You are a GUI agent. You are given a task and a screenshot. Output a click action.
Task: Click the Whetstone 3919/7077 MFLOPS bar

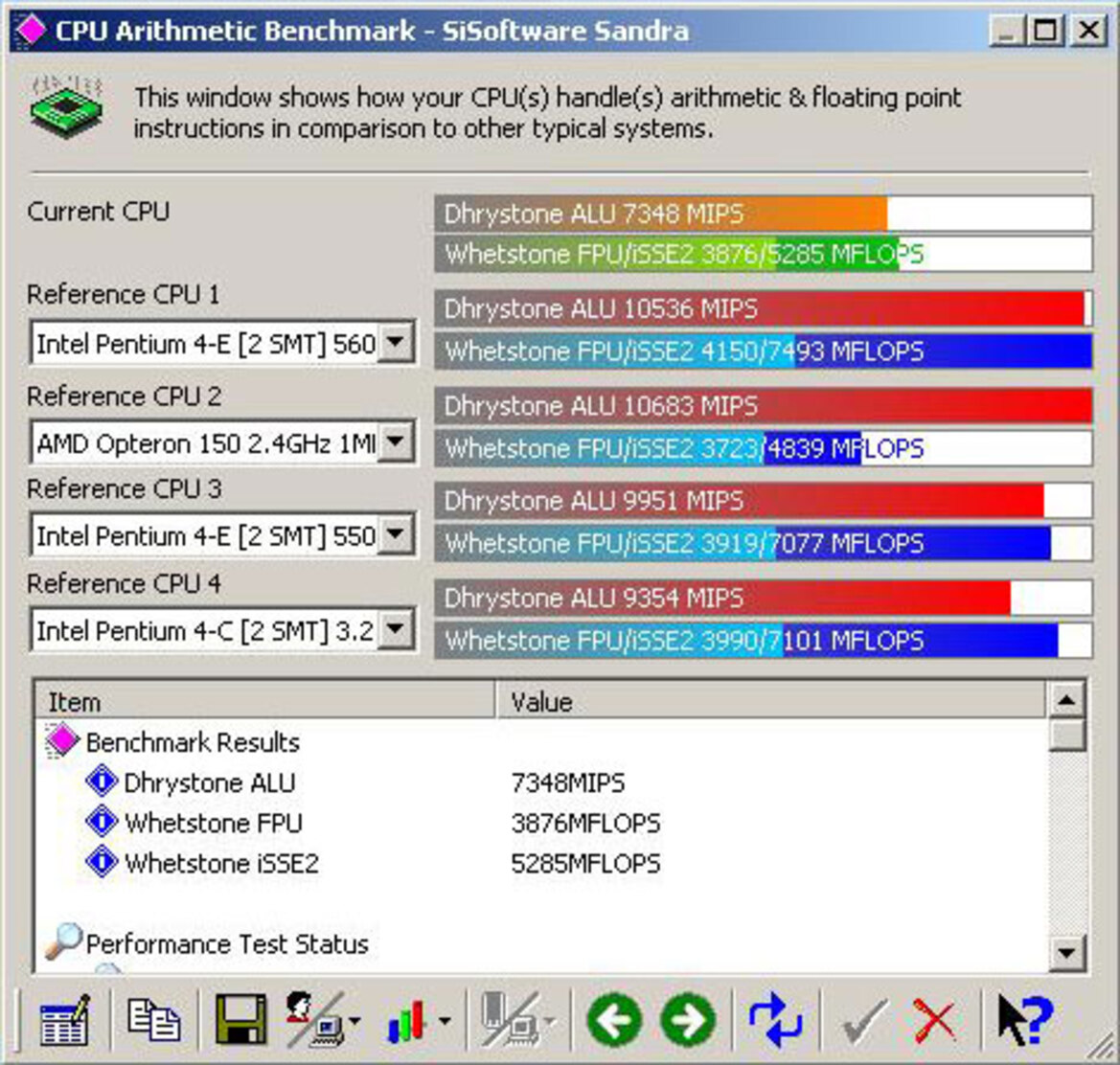[x=763, y=543]
